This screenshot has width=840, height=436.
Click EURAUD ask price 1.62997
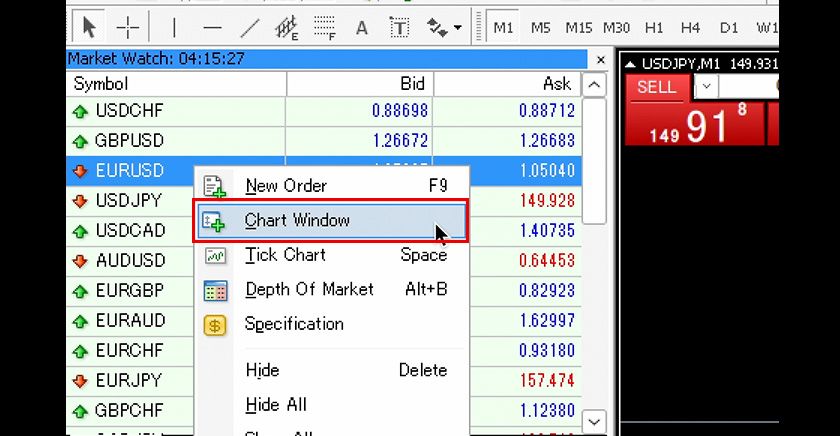pyautogui.click(x=546, y=321)
